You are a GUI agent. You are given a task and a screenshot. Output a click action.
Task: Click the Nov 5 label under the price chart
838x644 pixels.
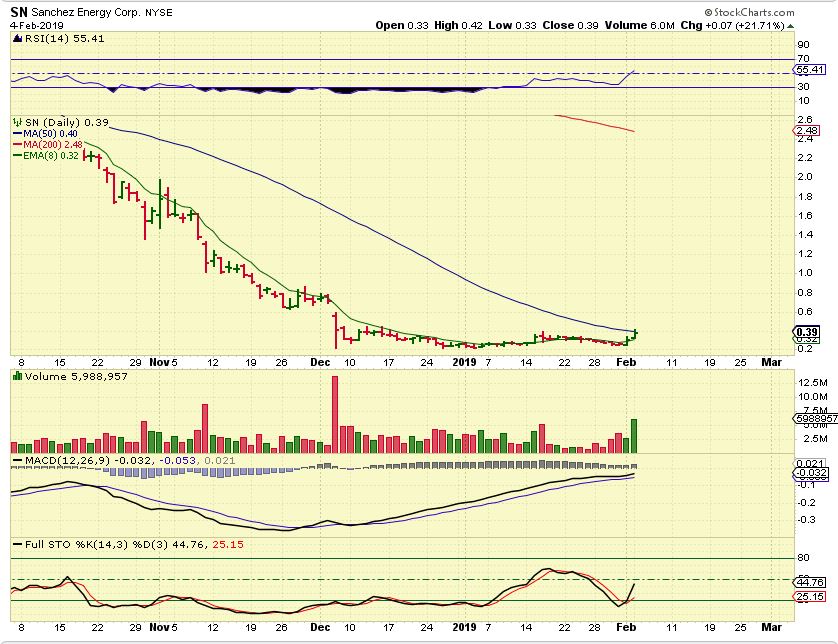point(163,362)
